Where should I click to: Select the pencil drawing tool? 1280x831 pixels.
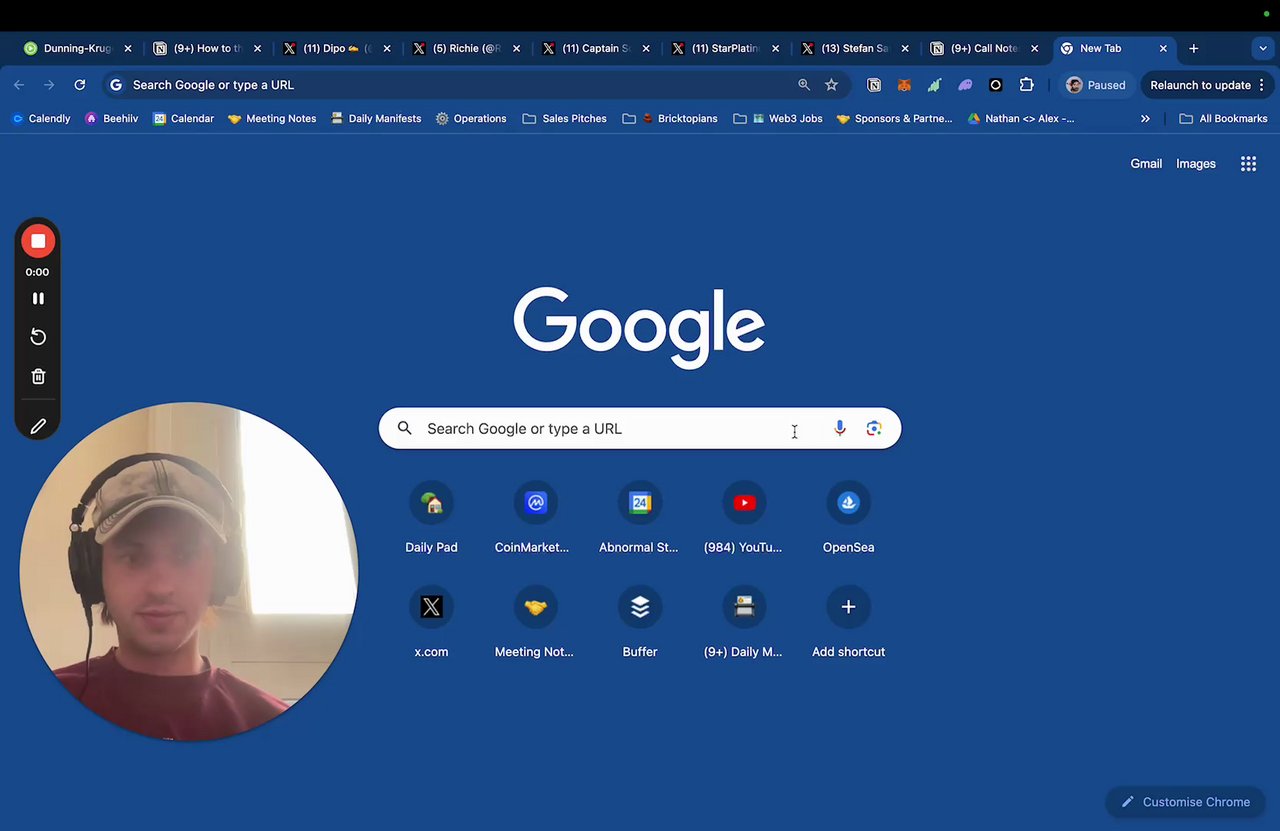pos(38,426)
